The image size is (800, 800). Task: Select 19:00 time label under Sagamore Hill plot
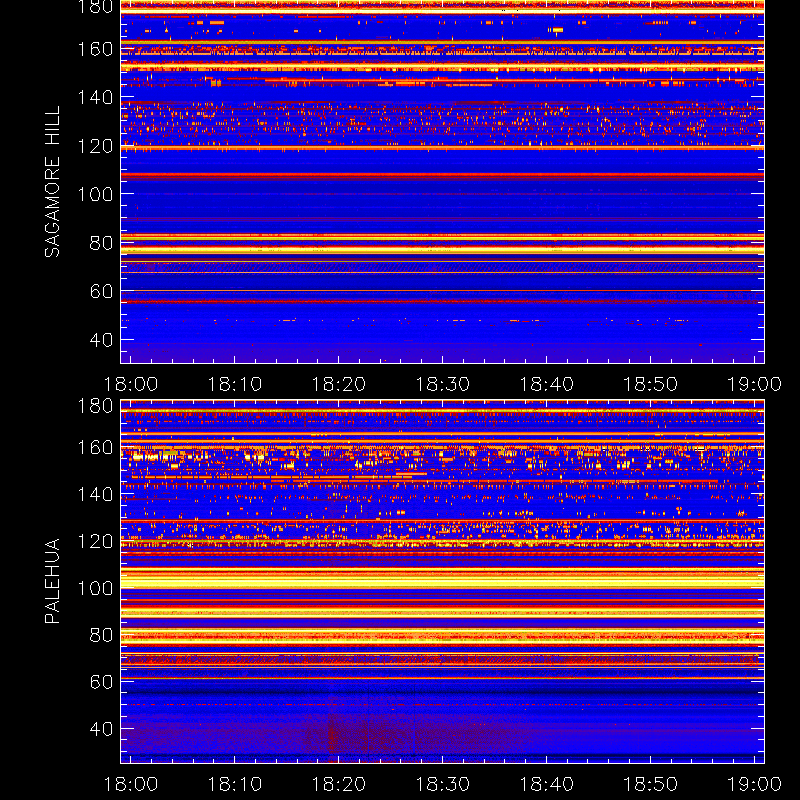(754, 384)
